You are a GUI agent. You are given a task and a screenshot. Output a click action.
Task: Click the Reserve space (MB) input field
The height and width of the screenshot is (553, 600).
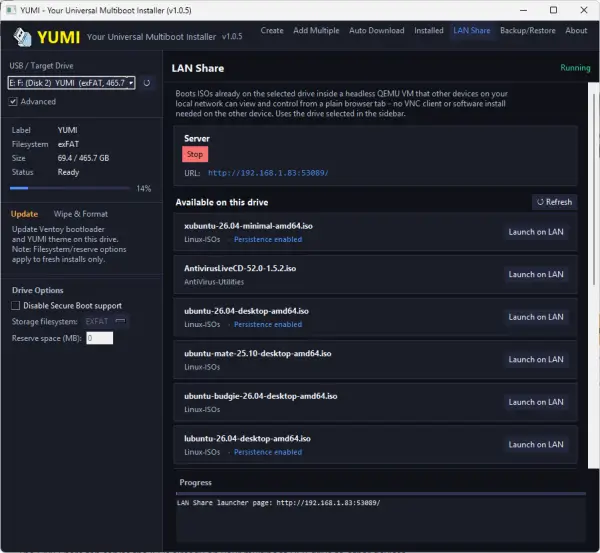pyautogui.click(x=99, y=338)
